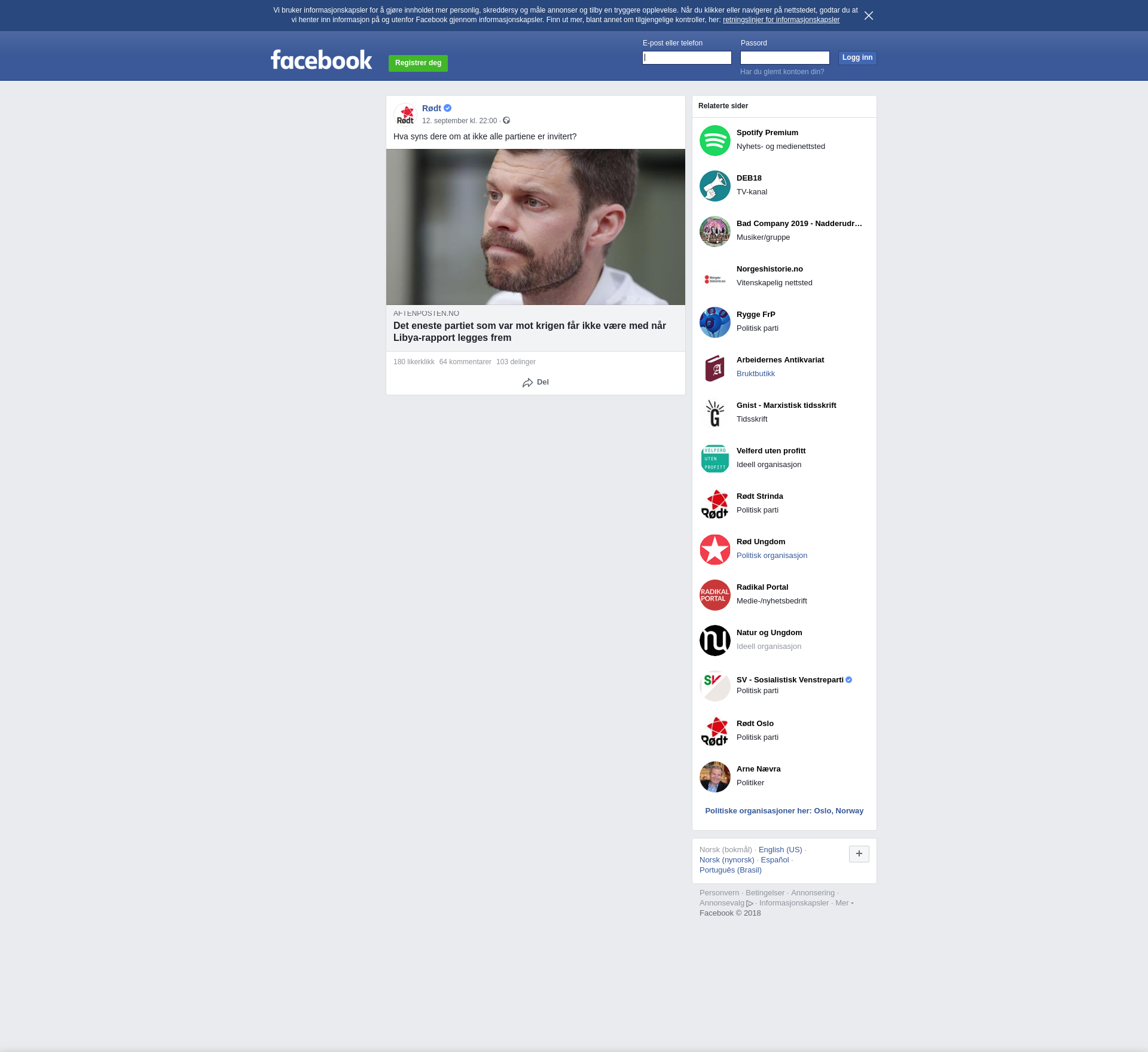Open the Aftenposten Libya-rapport article headline
The height and width of the screenshot is (1052, 1148).
pos(530,331)
